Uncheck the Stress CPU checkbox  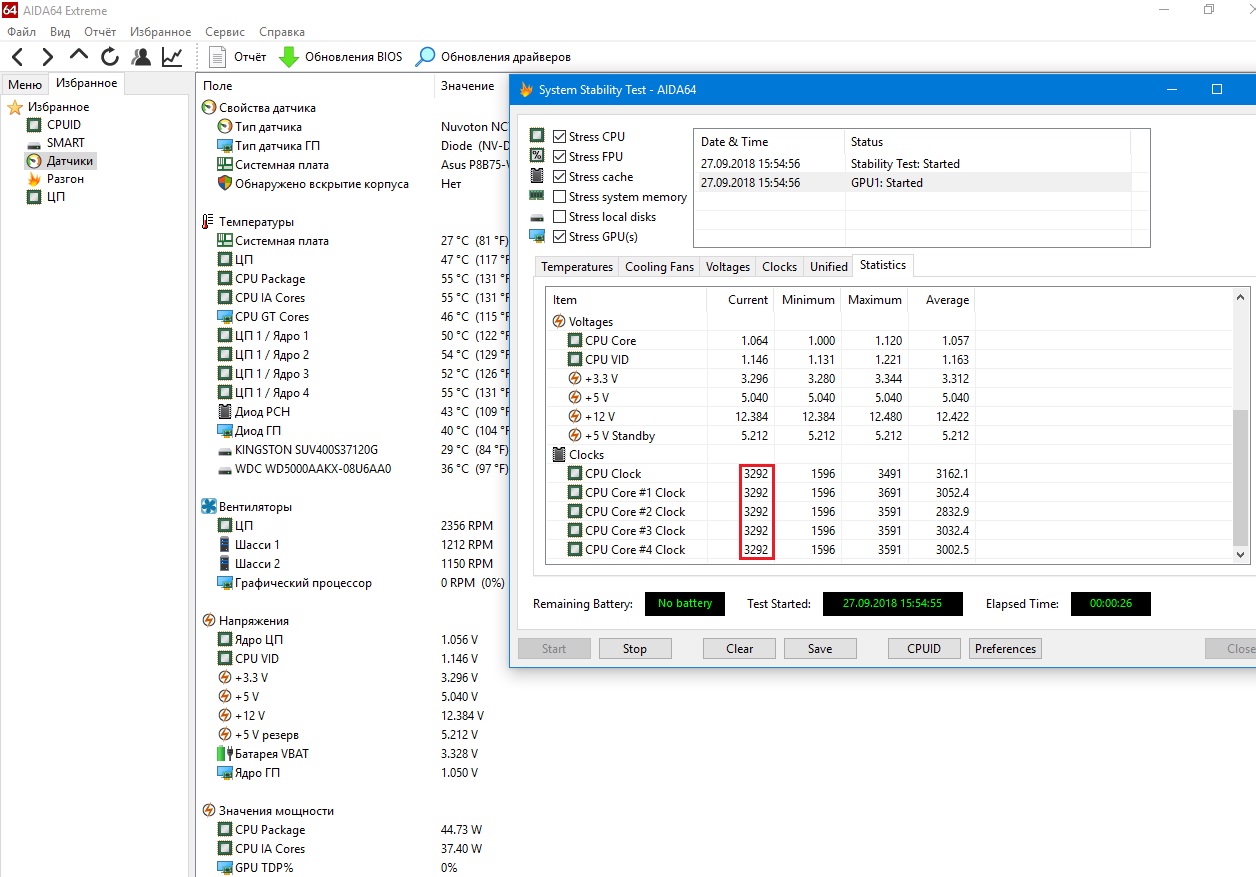tap(559, 137)
